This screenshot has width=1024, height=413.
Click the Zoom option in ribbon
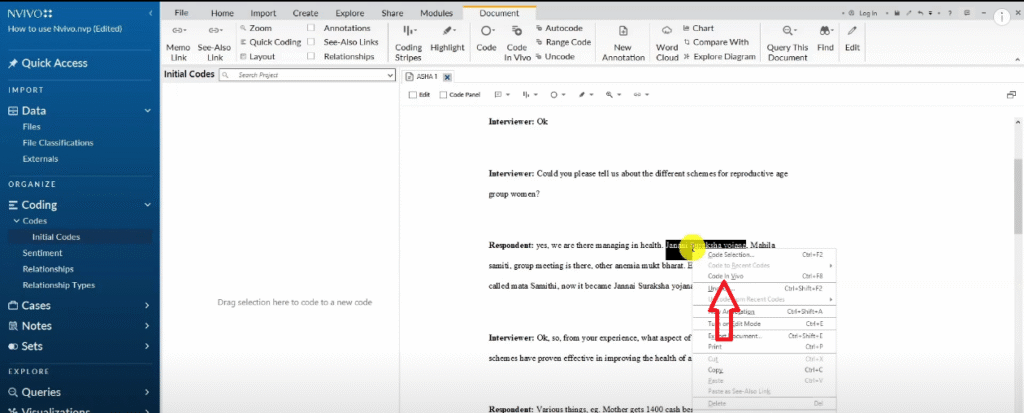click(x=255, y=28)
